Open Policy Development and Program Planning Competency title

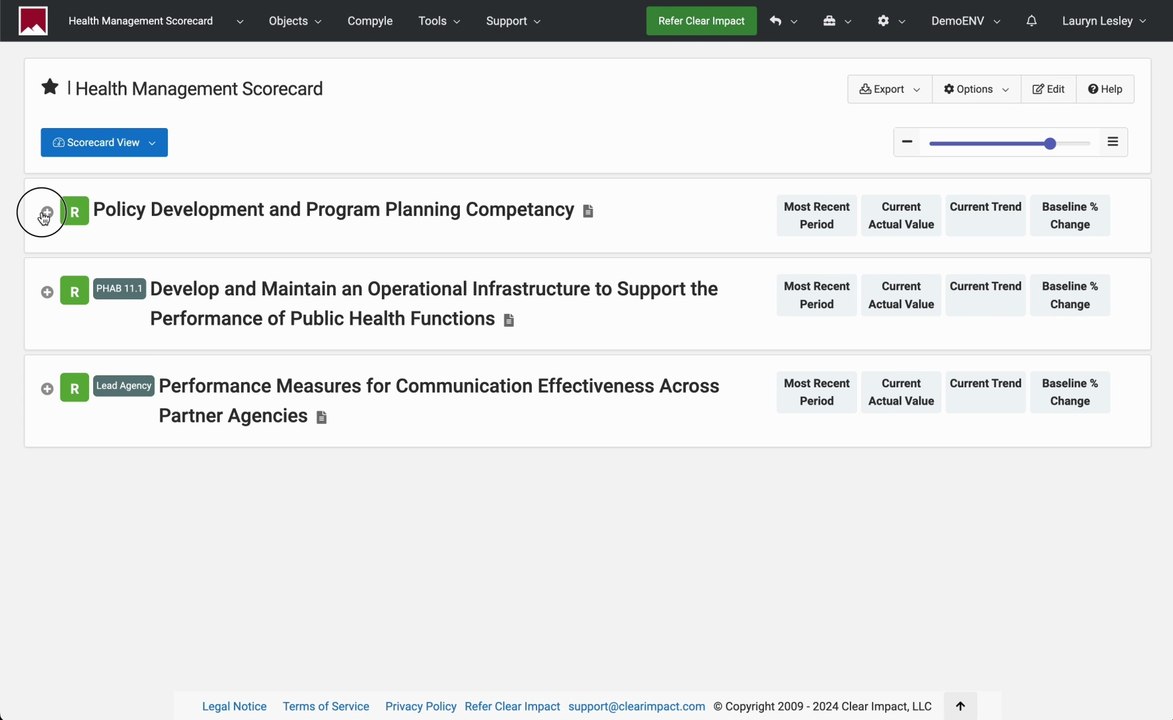(334, 210)
